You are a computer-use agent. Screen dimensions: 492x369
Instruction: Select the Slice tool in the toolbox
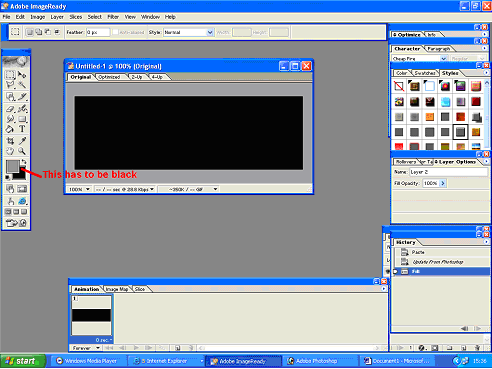click(x=22, y=97)
